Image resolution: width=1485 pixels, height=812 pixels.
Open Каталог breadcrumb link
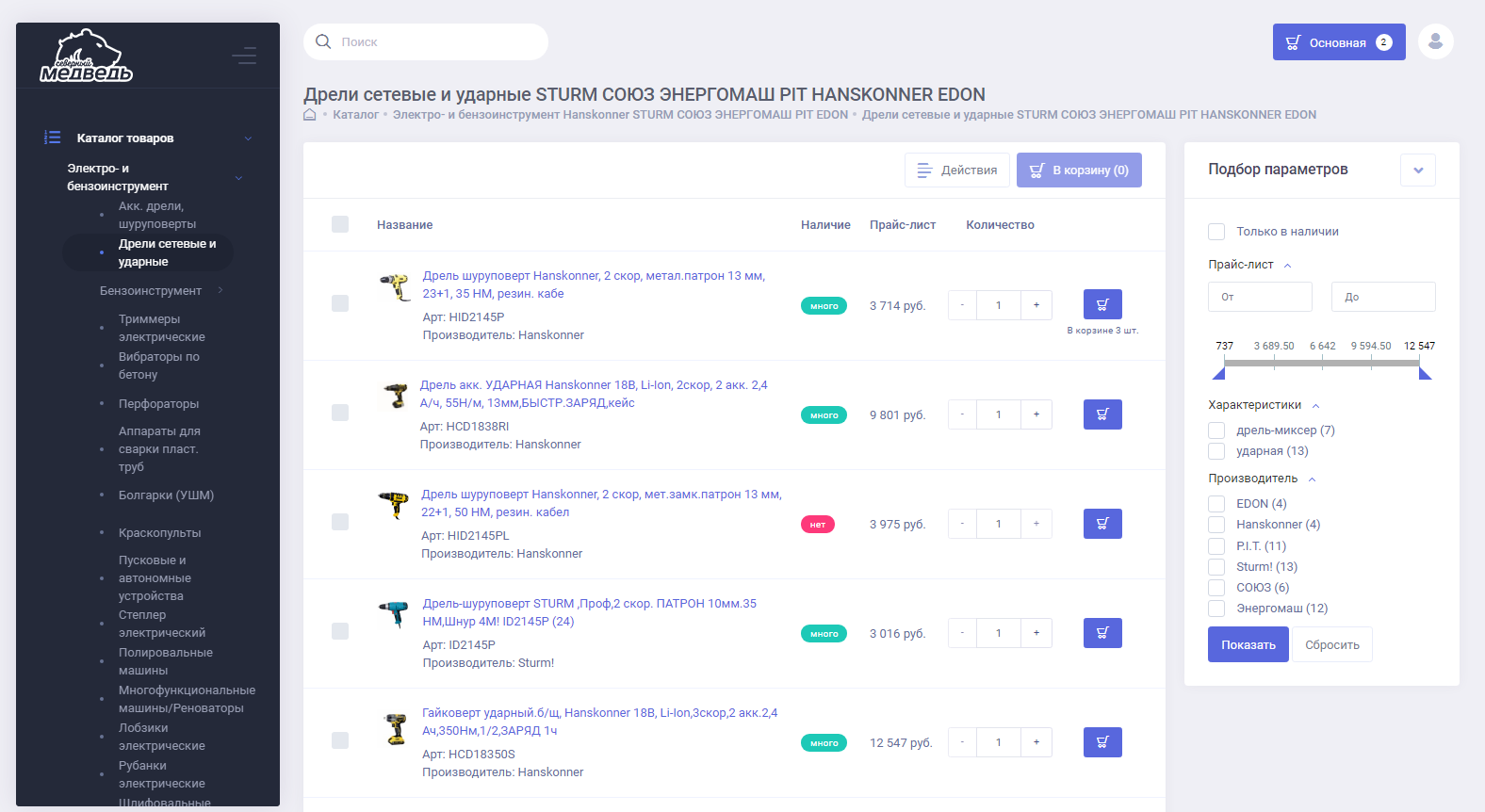point(355,114)
